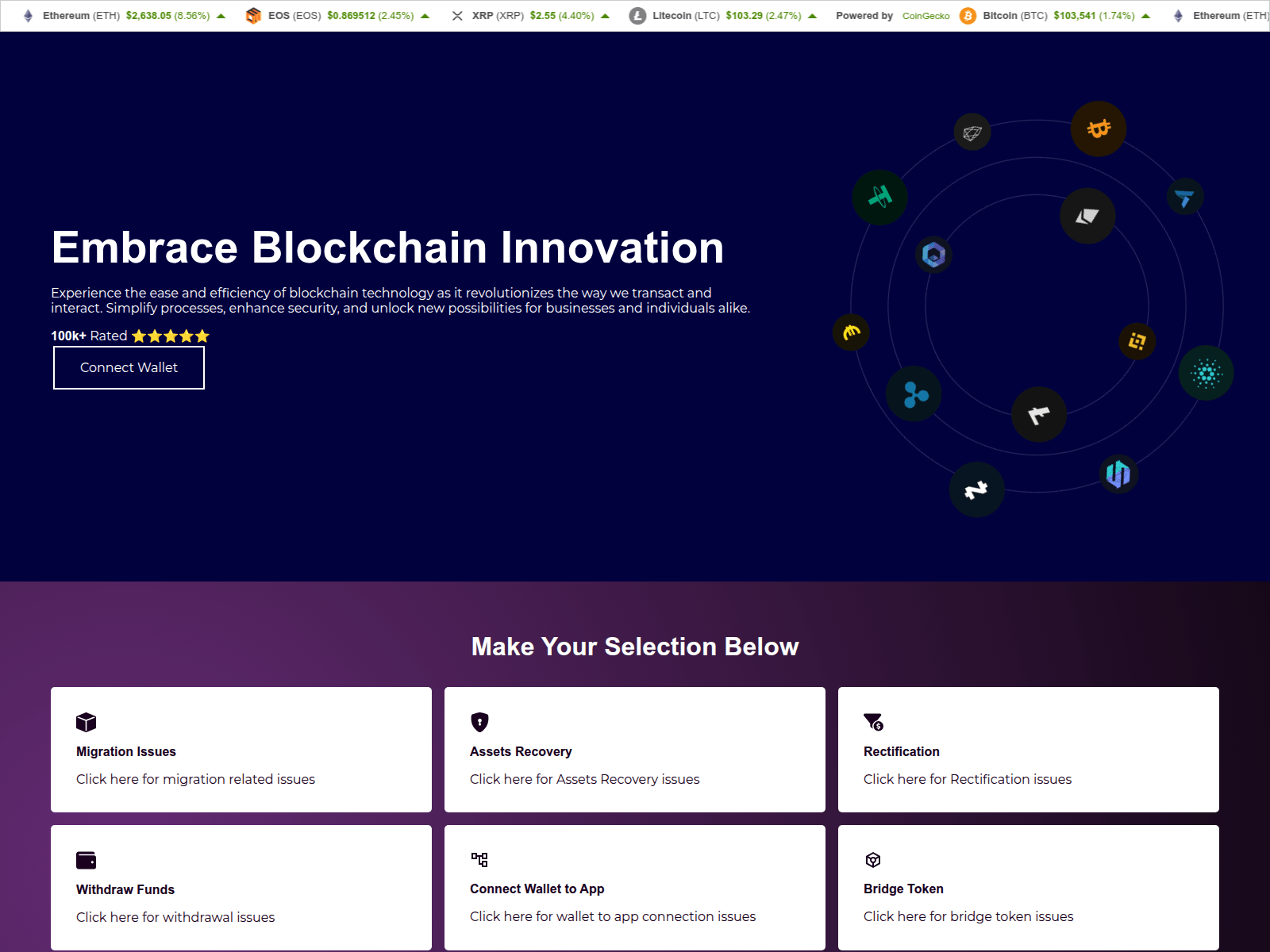Select the Rectification card
The height and width of the screenshot is (952, 1270).
tap(1029, 750)
